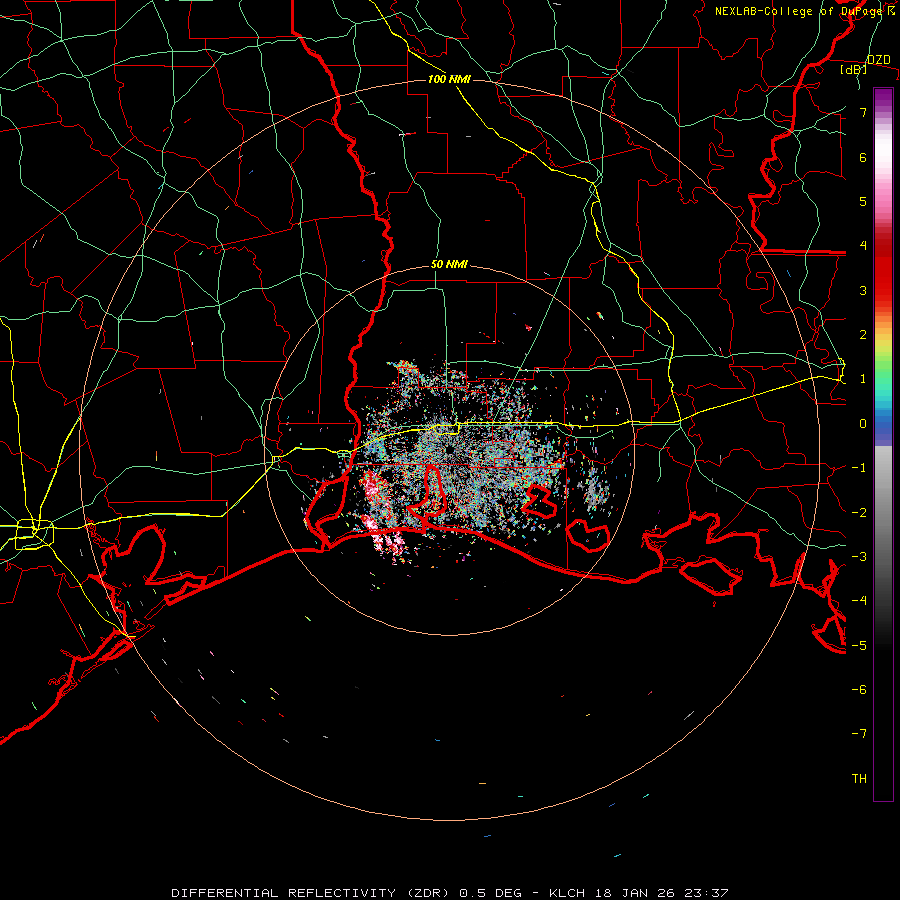Select the 1 value on the color scale
The height and width of the screenshot is (900, 900).
[x=863, y=379]
